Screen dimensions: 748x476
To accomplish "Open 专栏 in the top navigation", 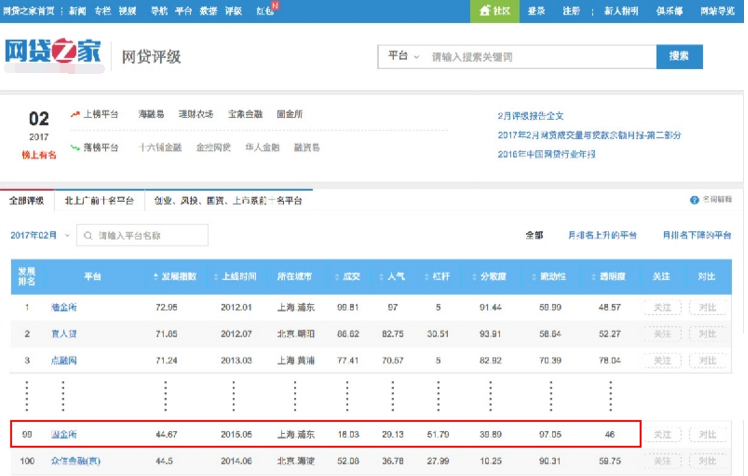I will click(103, 10).
